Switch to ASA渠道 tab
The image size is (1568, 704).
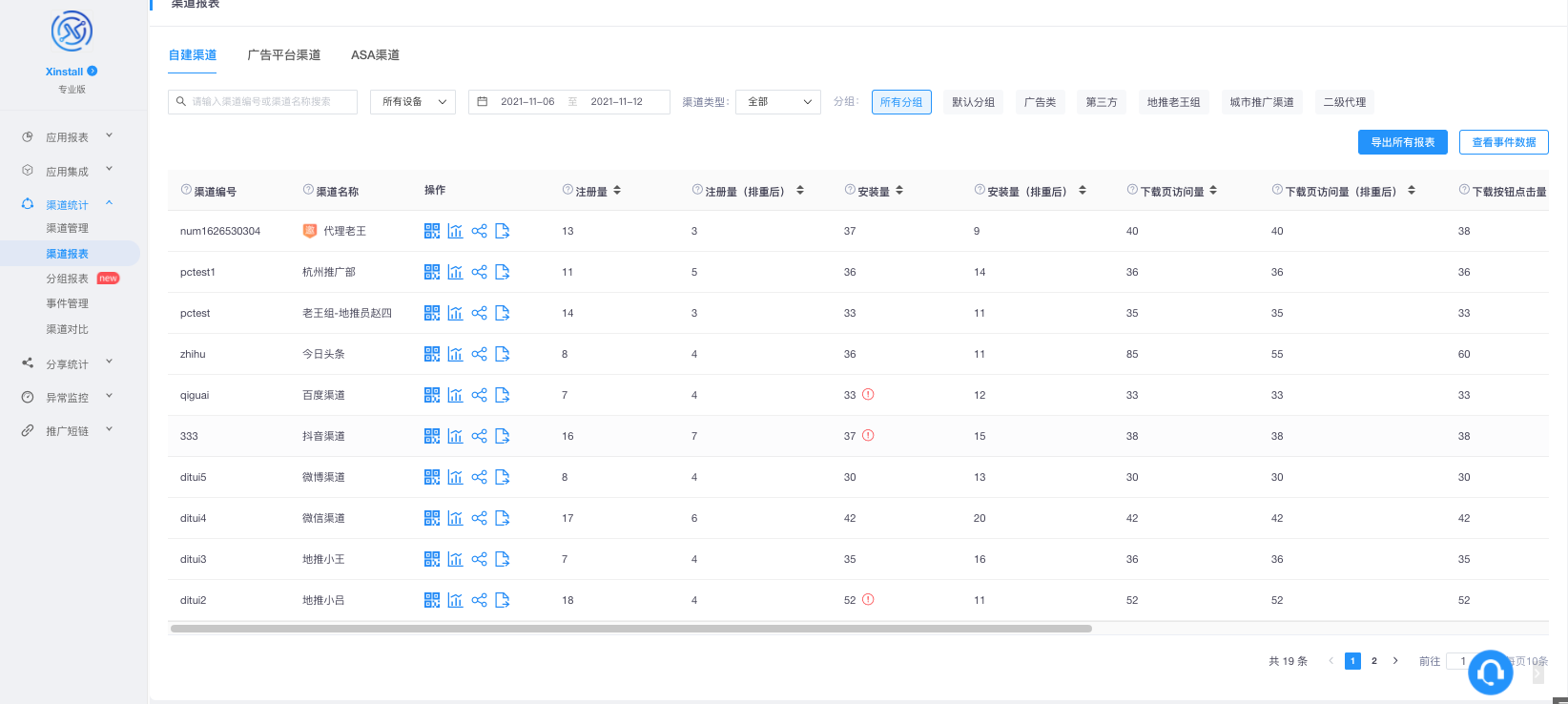coord(375,55)
